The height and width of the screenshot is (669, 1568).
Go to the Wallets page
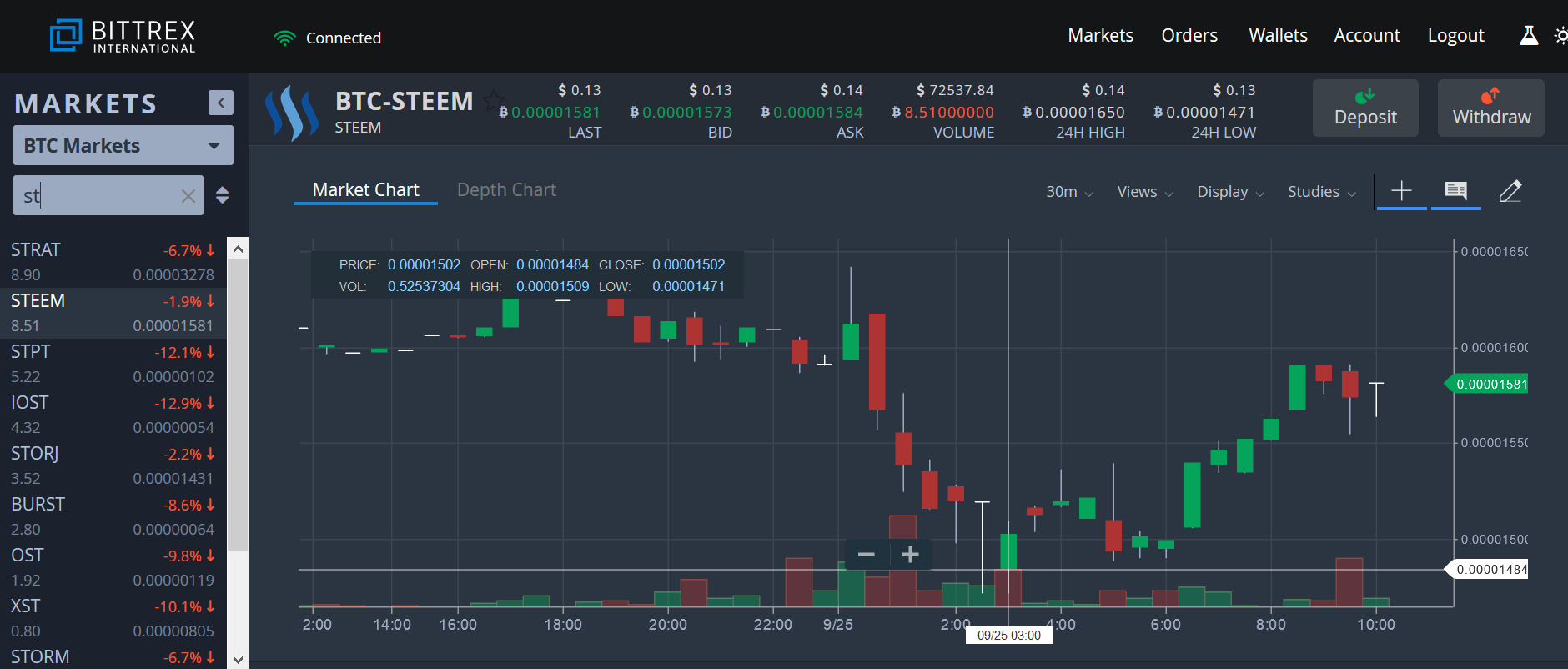tap(1278, 35)
